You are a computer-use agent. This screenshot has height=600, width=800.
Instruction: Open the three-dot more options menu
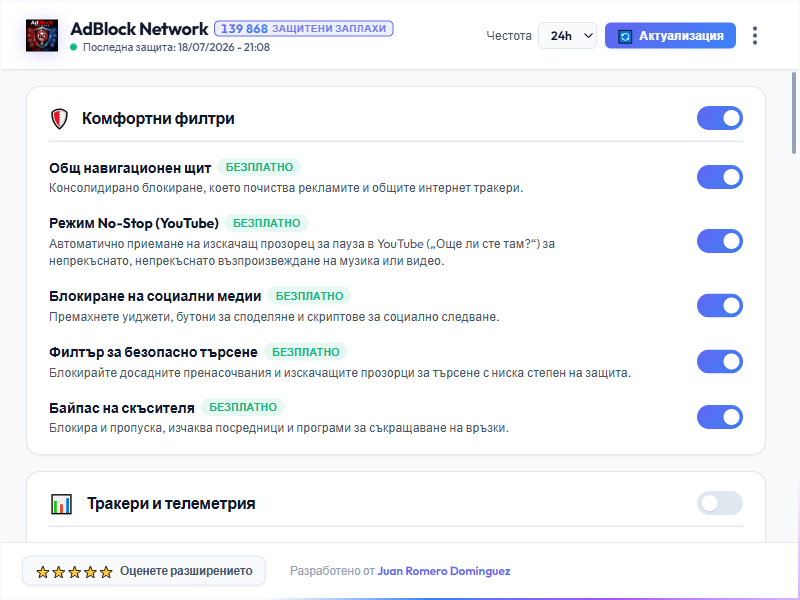(x=755, y=36)
